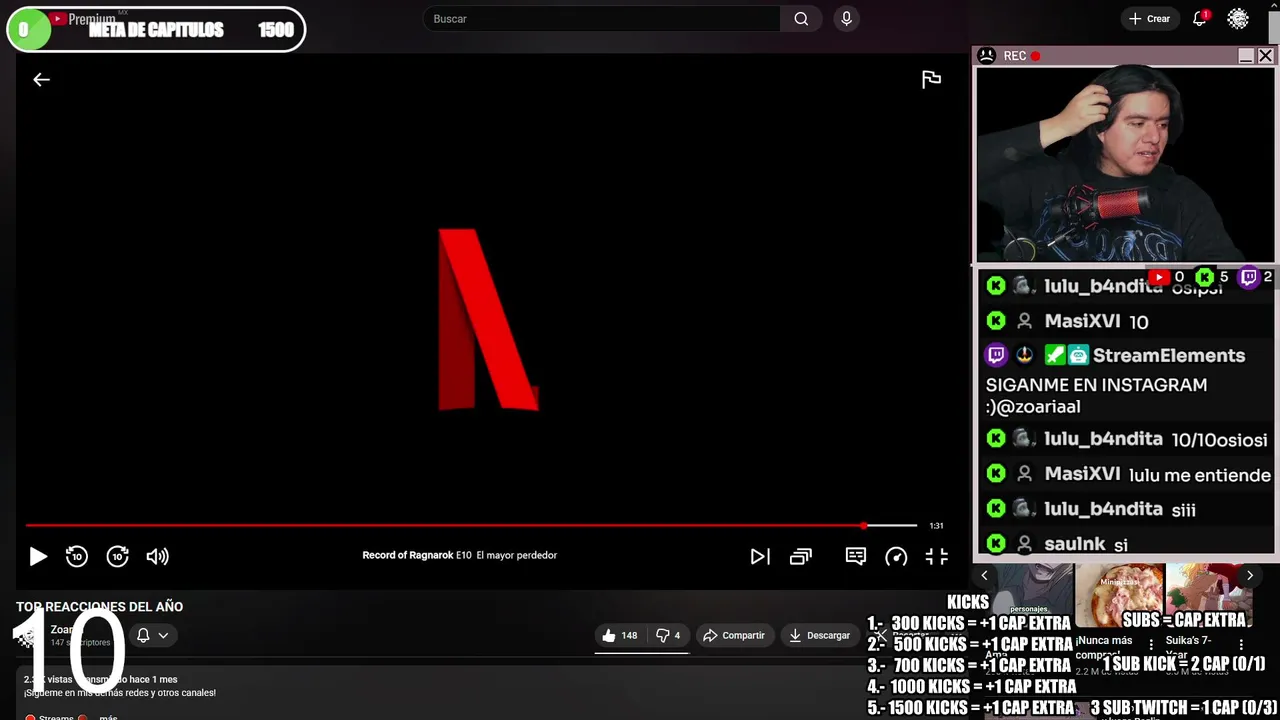
Task: Click the search magnifier button
Action: pyautogui.click(x=801, y=19)
